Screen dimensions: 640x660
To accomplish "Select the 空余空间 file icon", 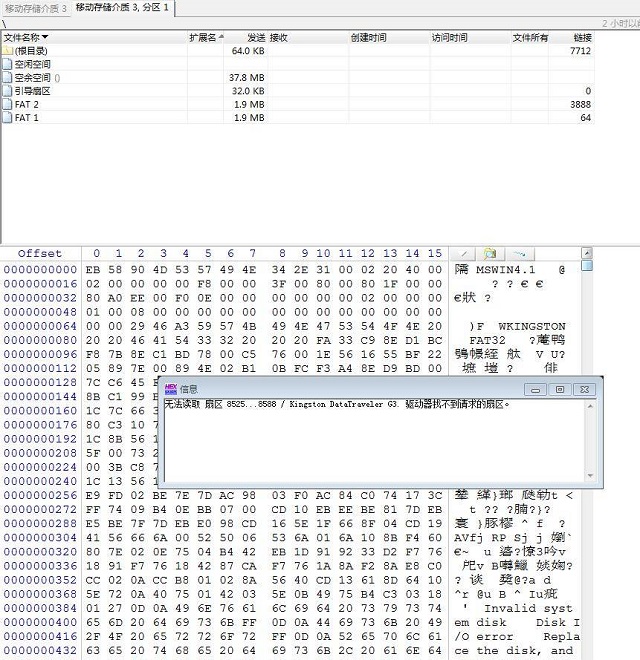I will (7, 78).
